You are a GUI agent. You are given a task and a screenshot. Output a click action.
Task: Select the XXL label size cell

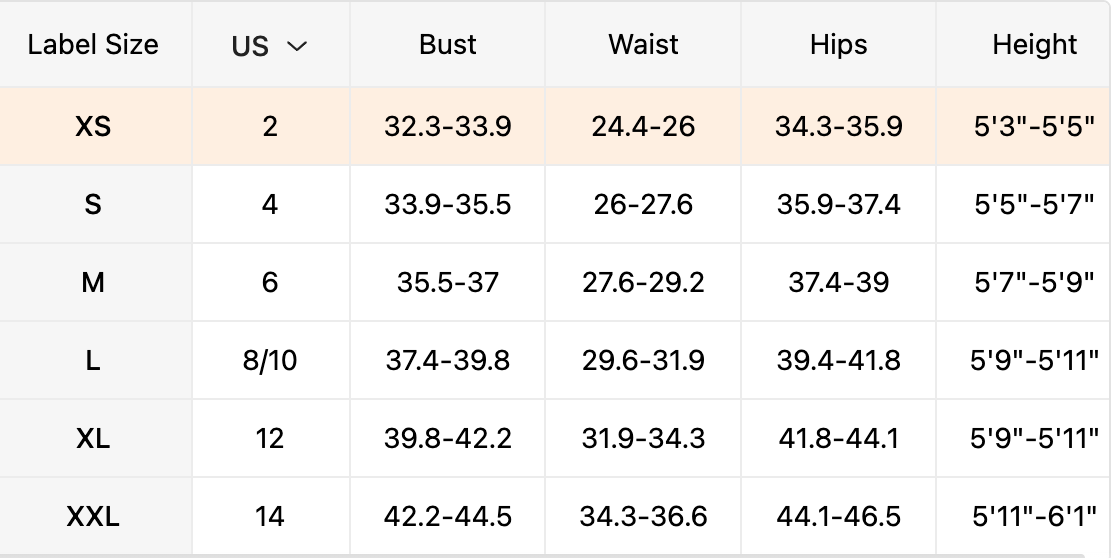click(x=95, y=516)
